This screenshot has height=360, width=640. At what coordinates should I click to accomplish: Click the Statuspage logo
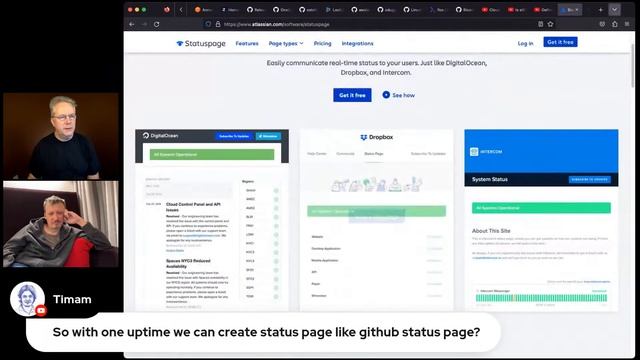point(201,43)
